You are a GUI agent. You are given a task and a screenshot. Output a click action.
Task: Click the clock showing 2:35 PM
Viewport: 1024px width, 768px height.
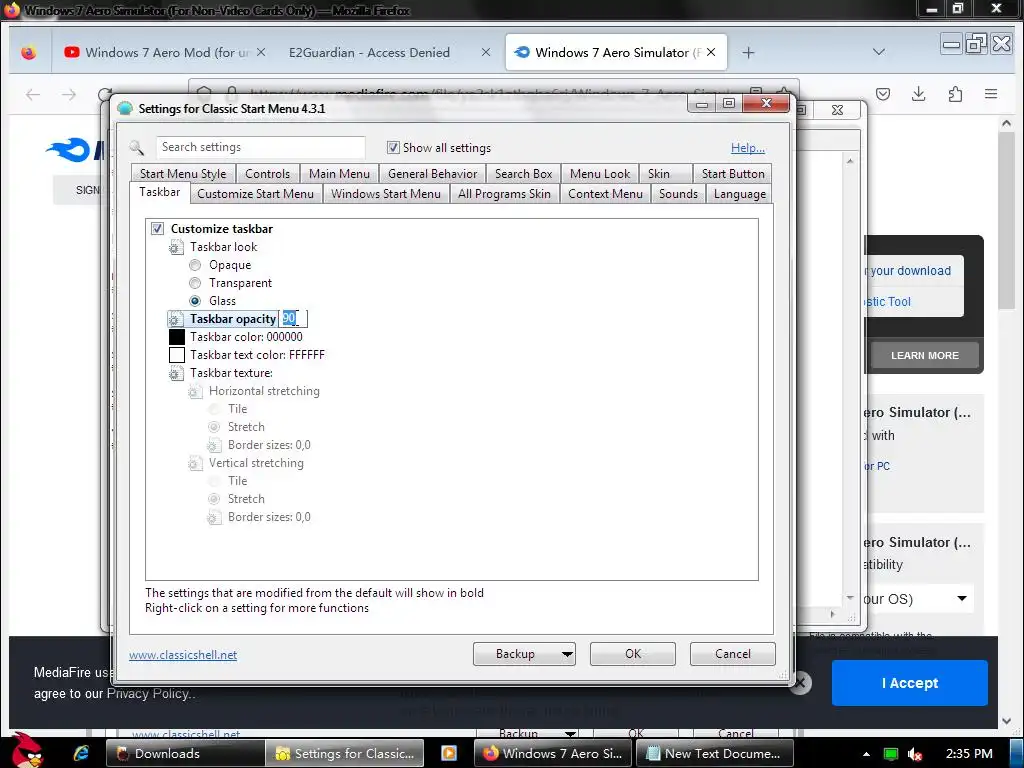coord(969,754)
